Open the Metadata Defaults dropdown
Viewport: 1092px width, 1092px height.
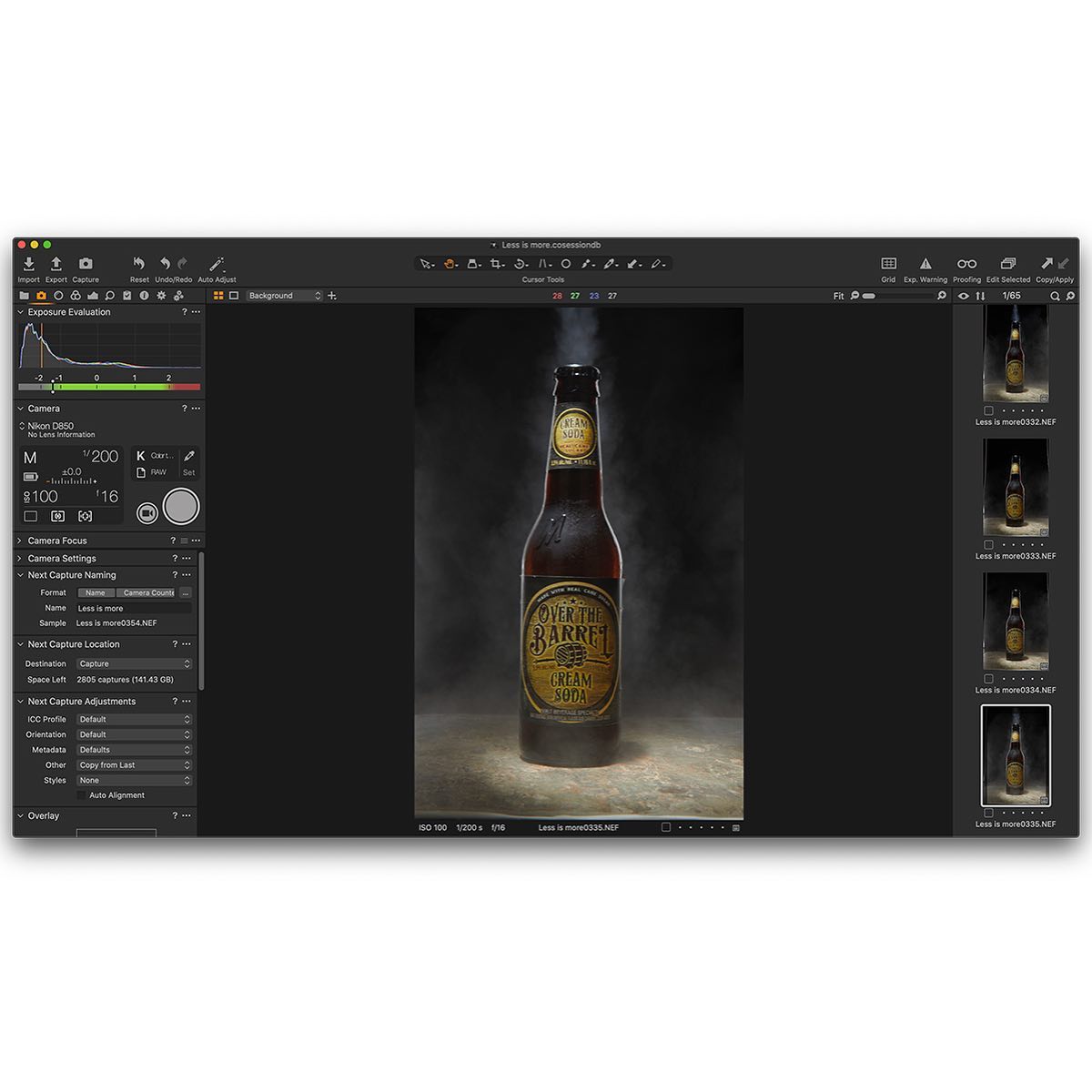134,750
